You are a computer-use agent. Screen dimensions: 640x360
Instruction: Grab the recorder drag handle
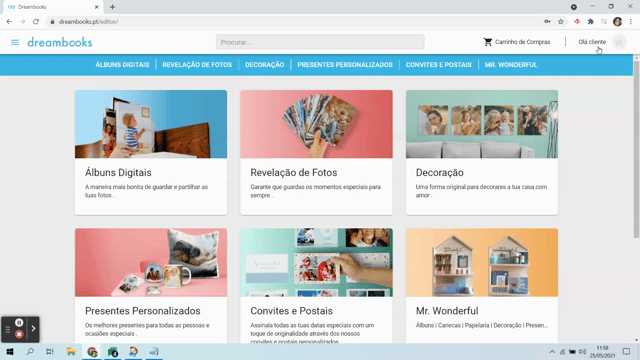point(7,329)
